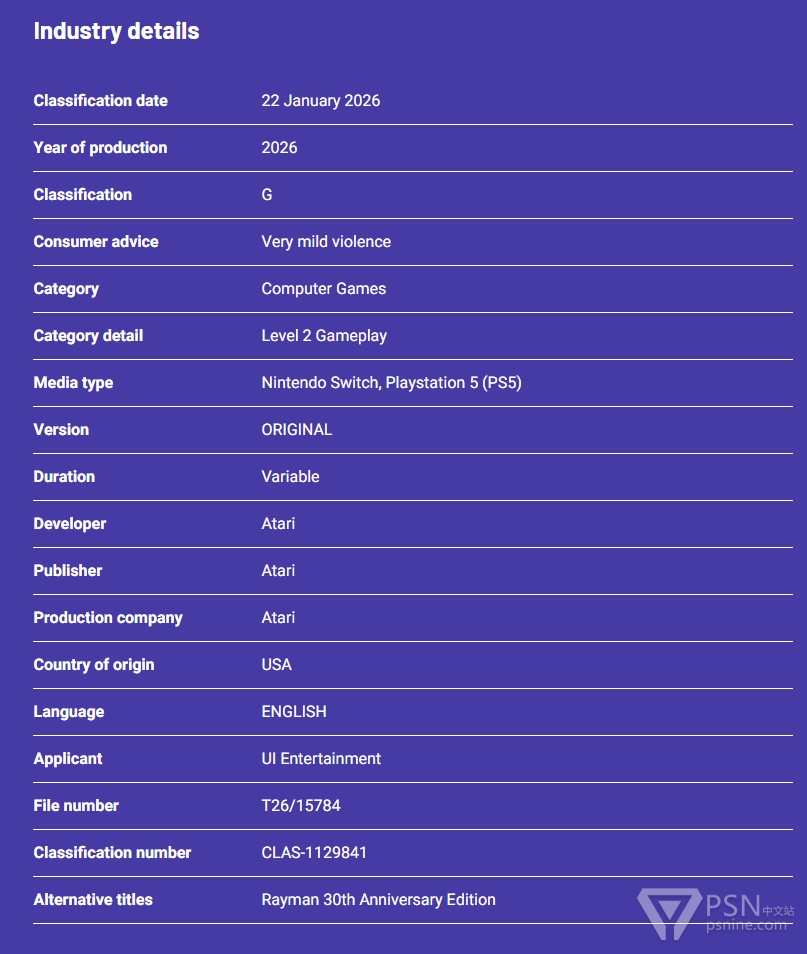Screen dimensions: 807x954
Task: Click the UI Entertainment applicant value
Action: point(321,759)
